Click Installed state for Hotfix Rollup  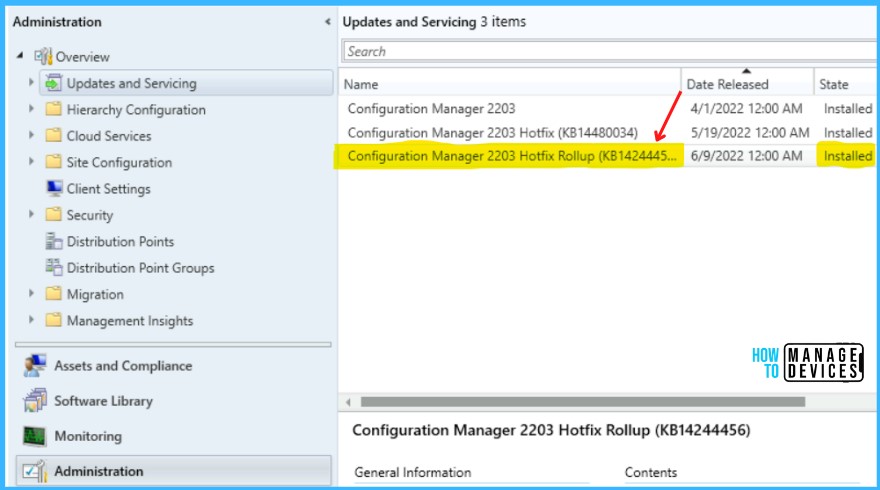[847, 156]
